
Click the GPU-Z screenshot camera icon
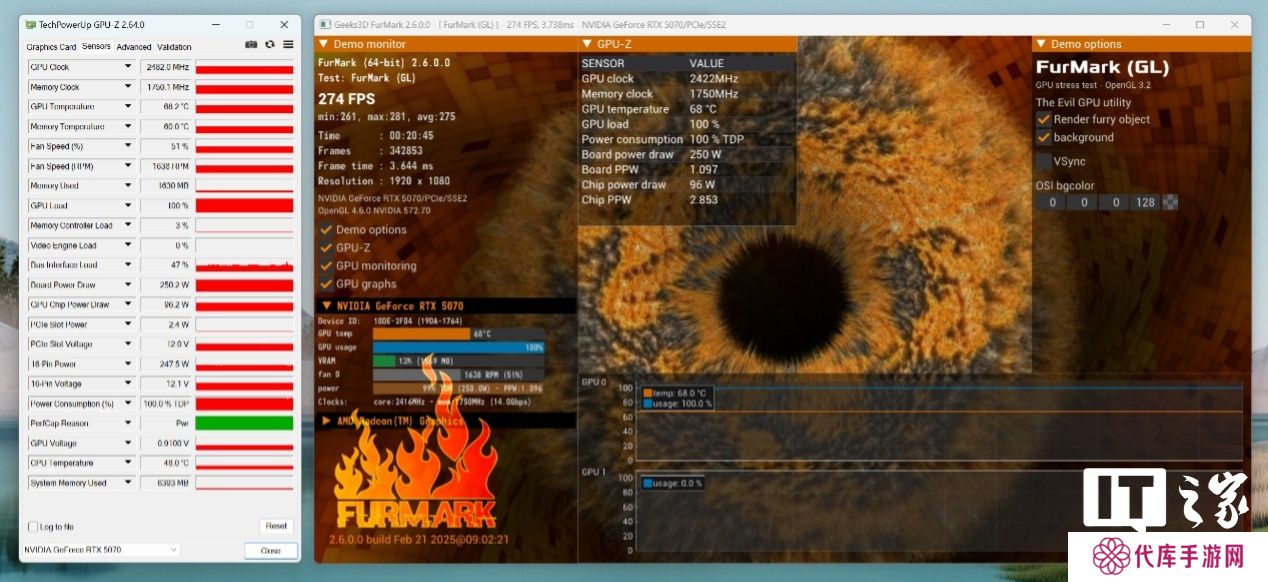pyautogui.click(x=251, y=45)
